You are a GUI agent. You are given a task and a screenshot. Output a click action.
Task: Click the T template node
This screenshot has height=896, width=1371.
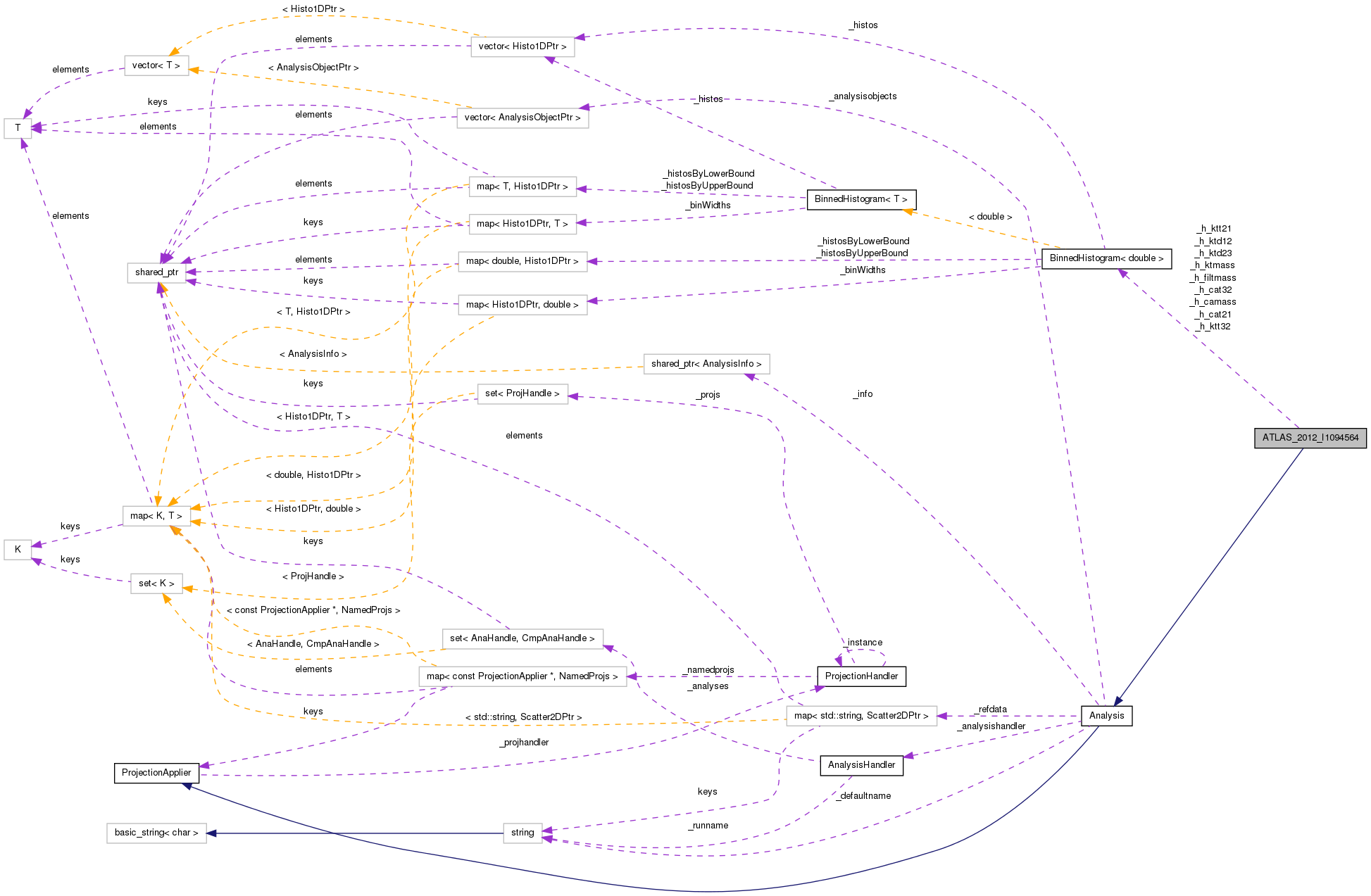pos(18,128)
